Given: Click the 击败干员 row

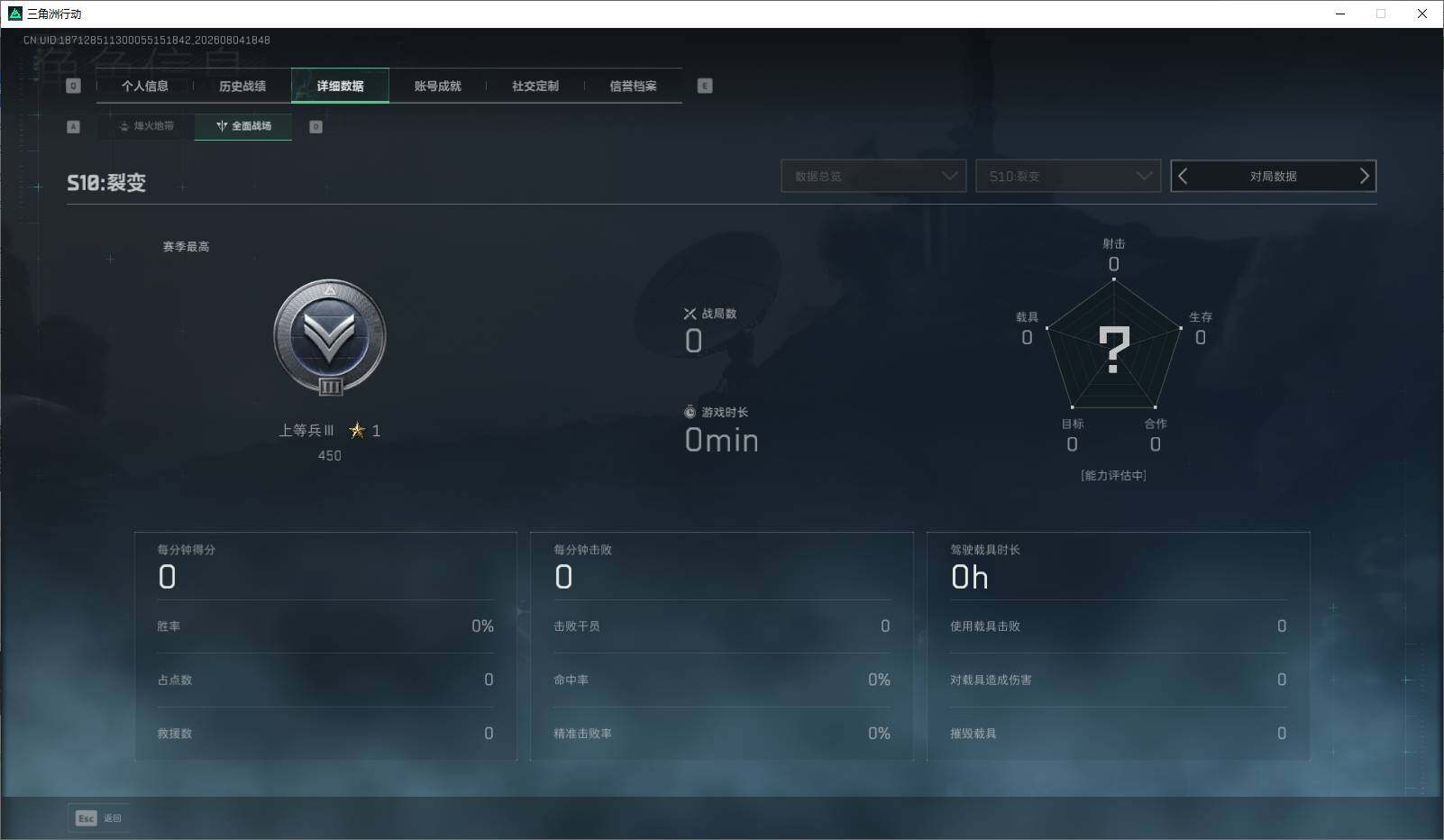Looking at the screenshot, I should click(722, 626).
